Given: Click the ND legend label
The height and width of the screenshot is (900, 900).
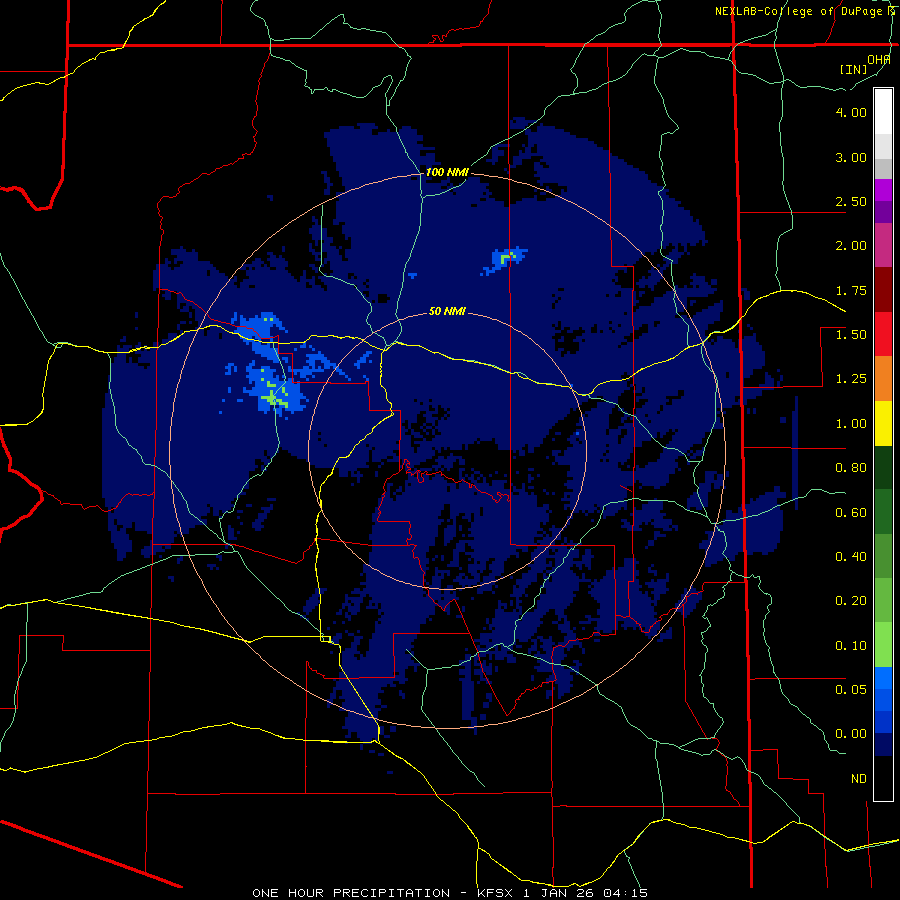Looking at the screenshot, I should 859,779.
